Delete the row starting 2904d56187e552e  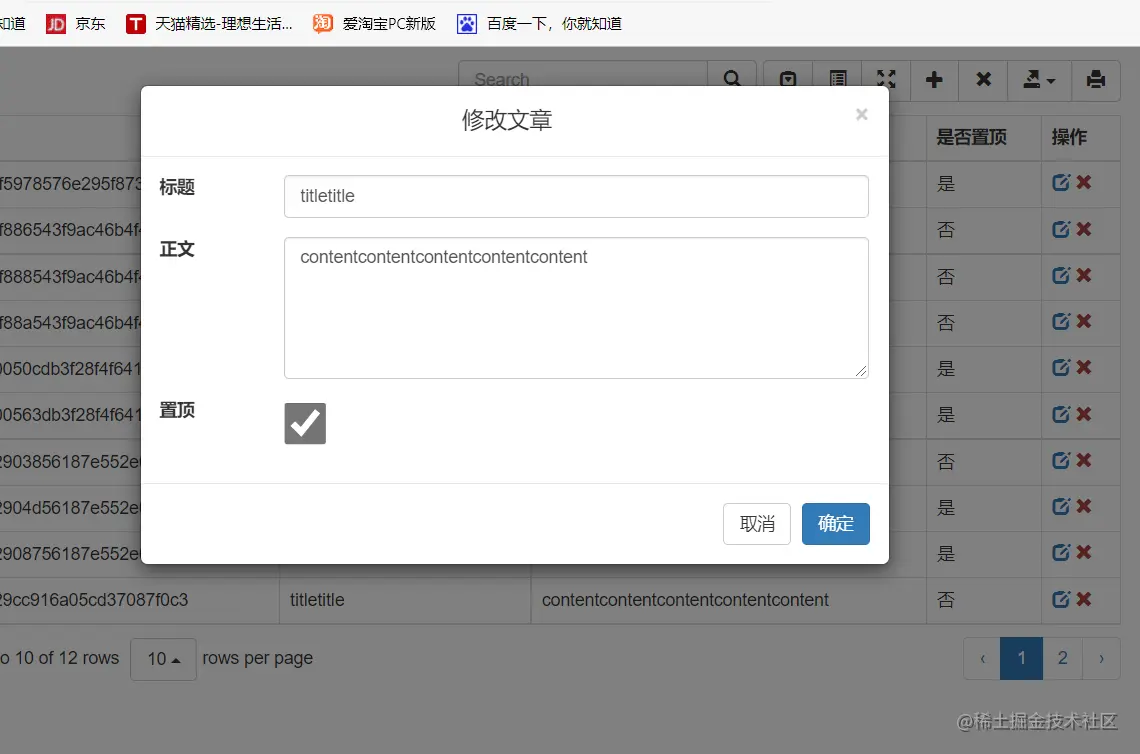(x=1084, y=505)
